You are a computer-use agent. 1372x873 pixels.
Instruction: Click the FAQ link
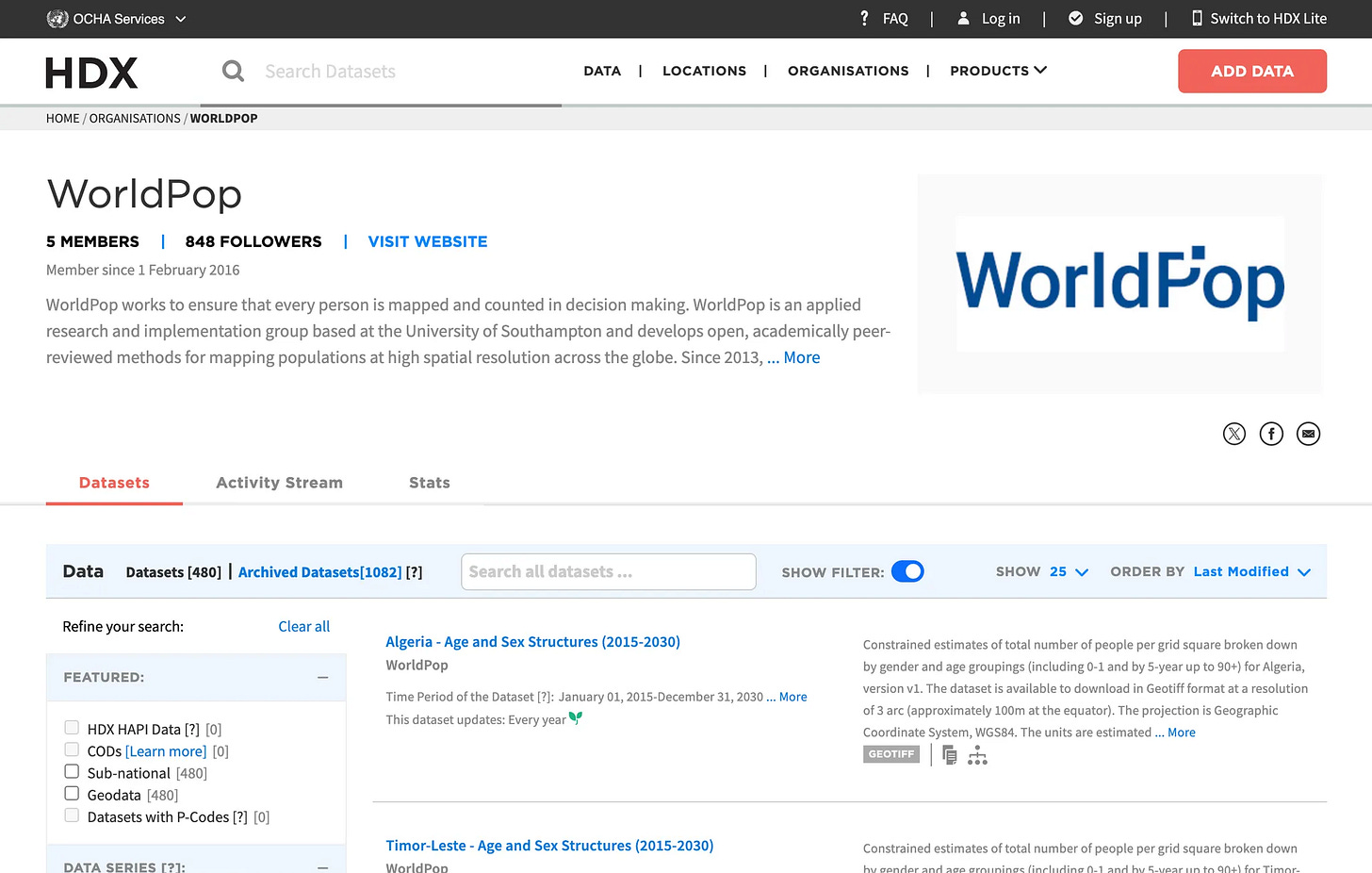tap(895, 19)
